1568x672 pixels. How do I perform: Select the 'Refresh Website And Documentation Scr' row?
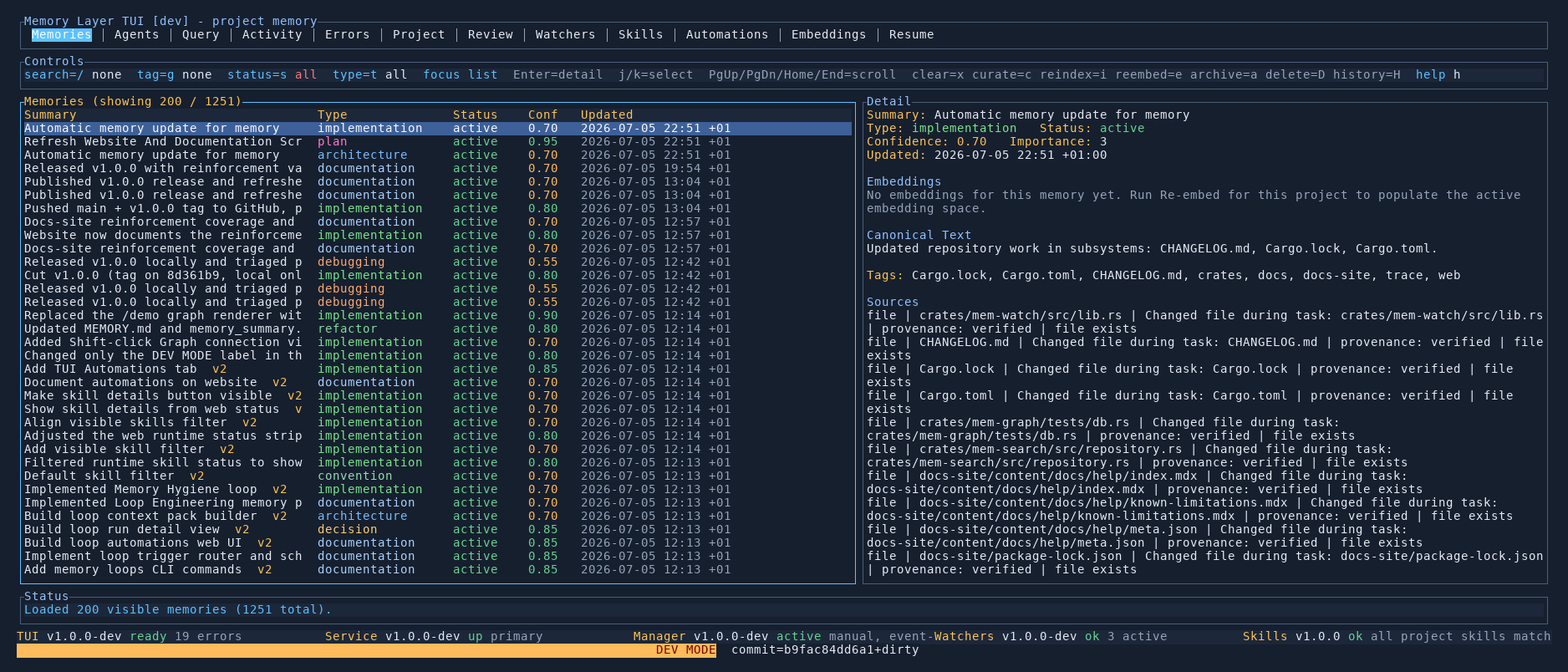pyautogui.click(x=437, y=141)
